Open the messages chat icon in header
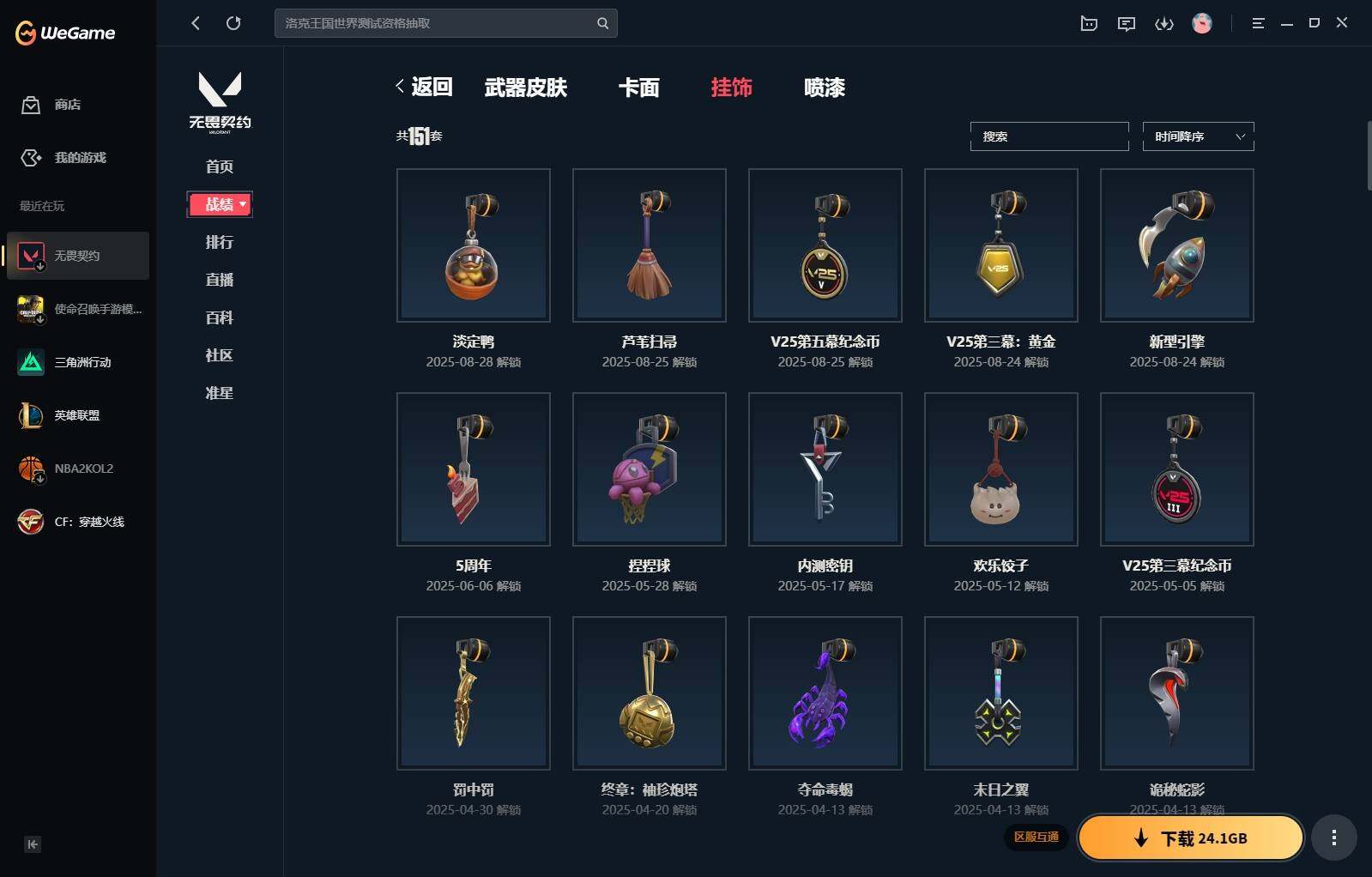The image size is (1372, 877). (1127, 23)
